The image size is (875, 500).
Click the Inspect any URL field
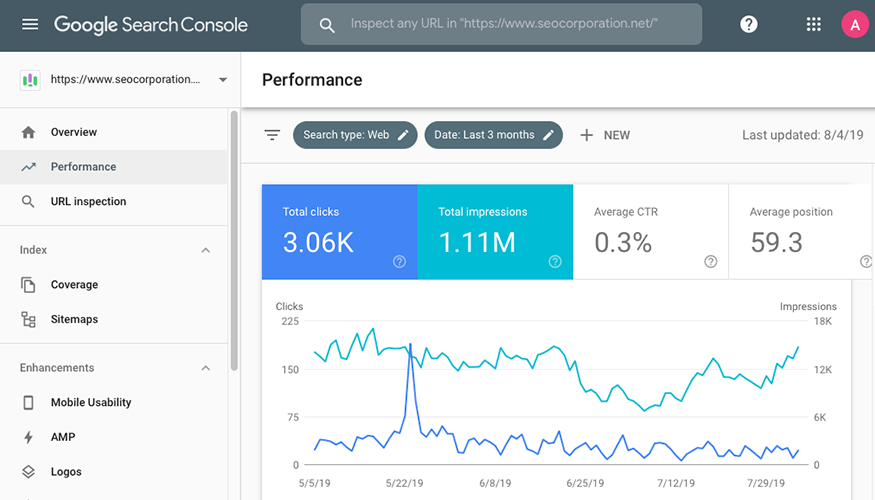click(x=501, y=24)
